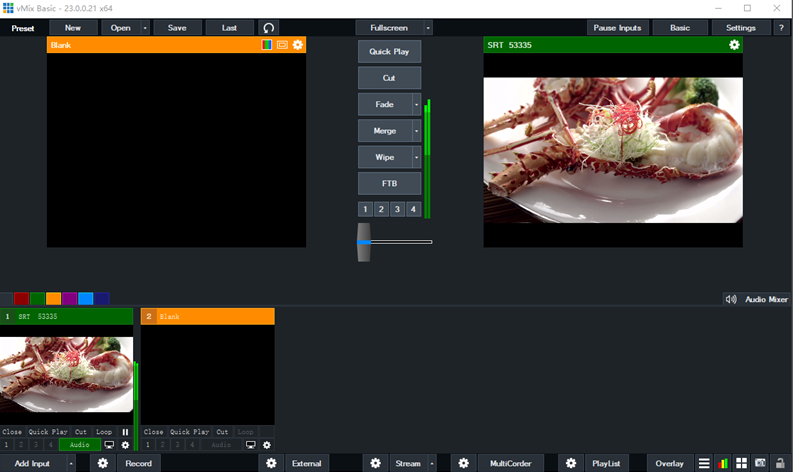
Task: Open Blank preview input settings gear
Action: point(298,45)
